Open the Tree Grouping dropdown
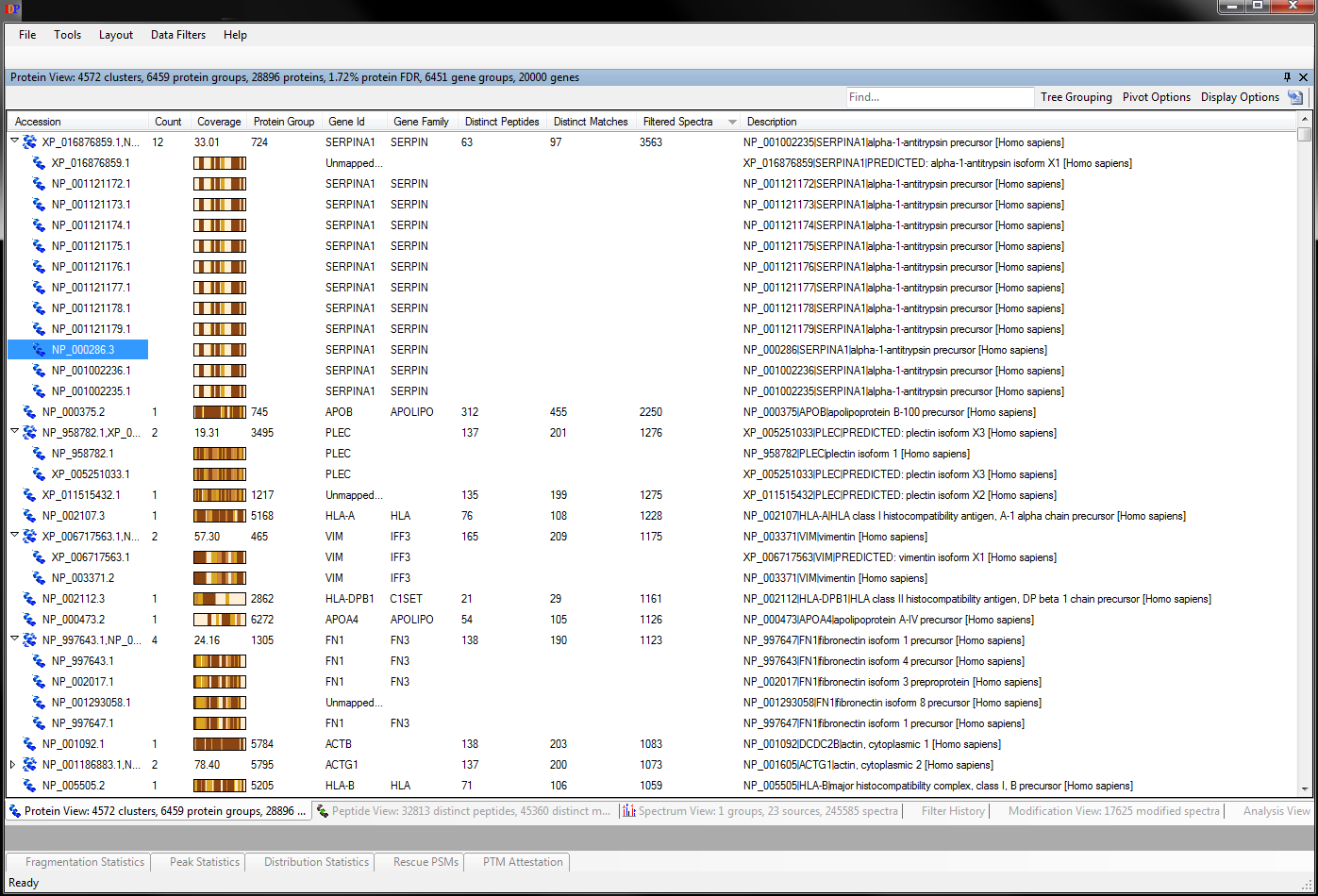 click(1076, 97)
